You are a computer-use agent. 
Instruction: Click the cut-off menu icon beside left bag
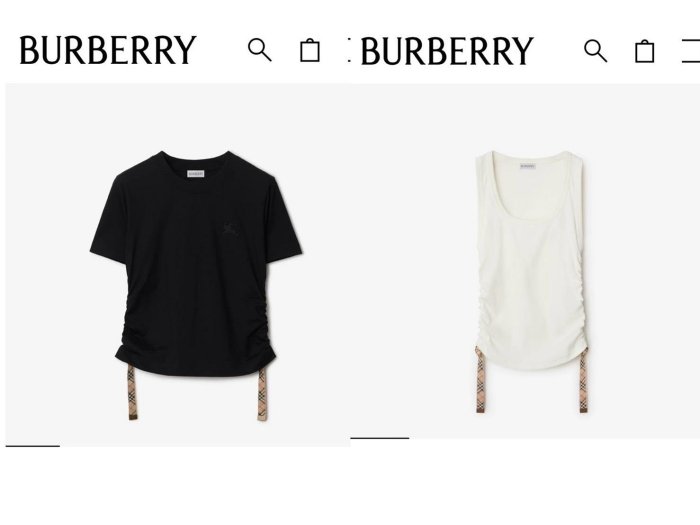[350, 50]
